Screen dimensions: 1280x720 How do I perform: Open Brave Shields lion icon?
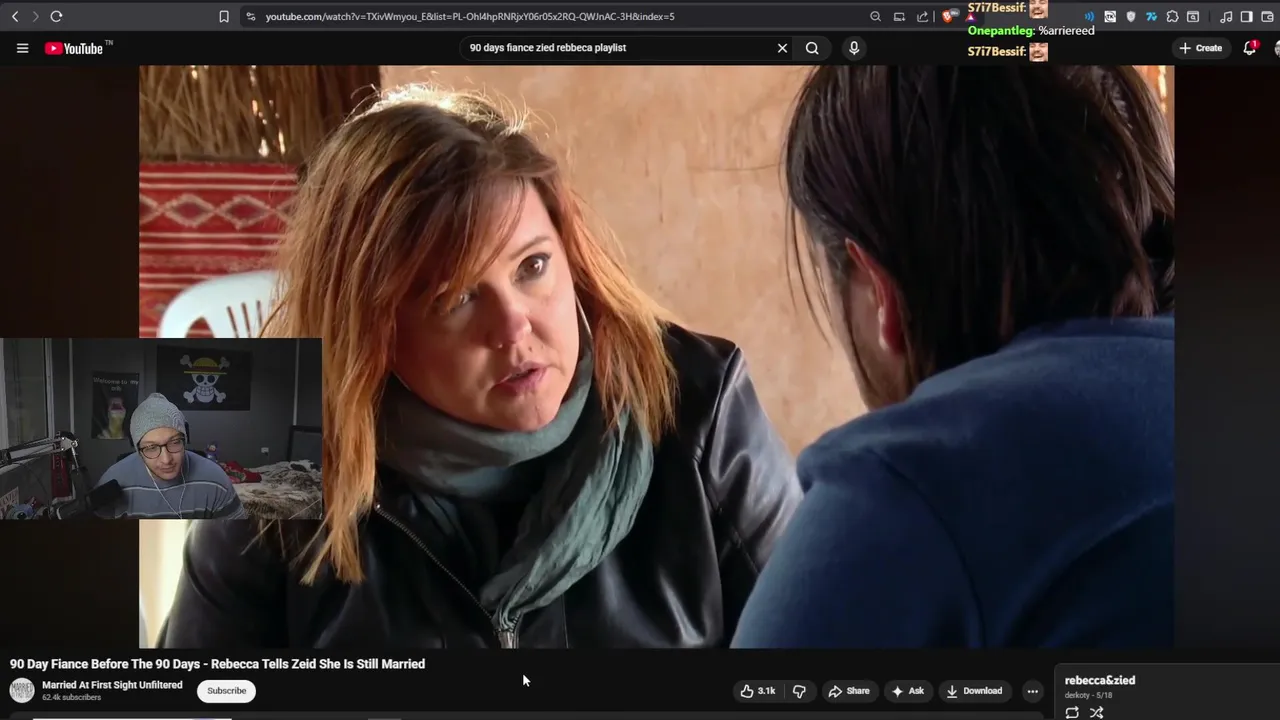pos(947,16)
